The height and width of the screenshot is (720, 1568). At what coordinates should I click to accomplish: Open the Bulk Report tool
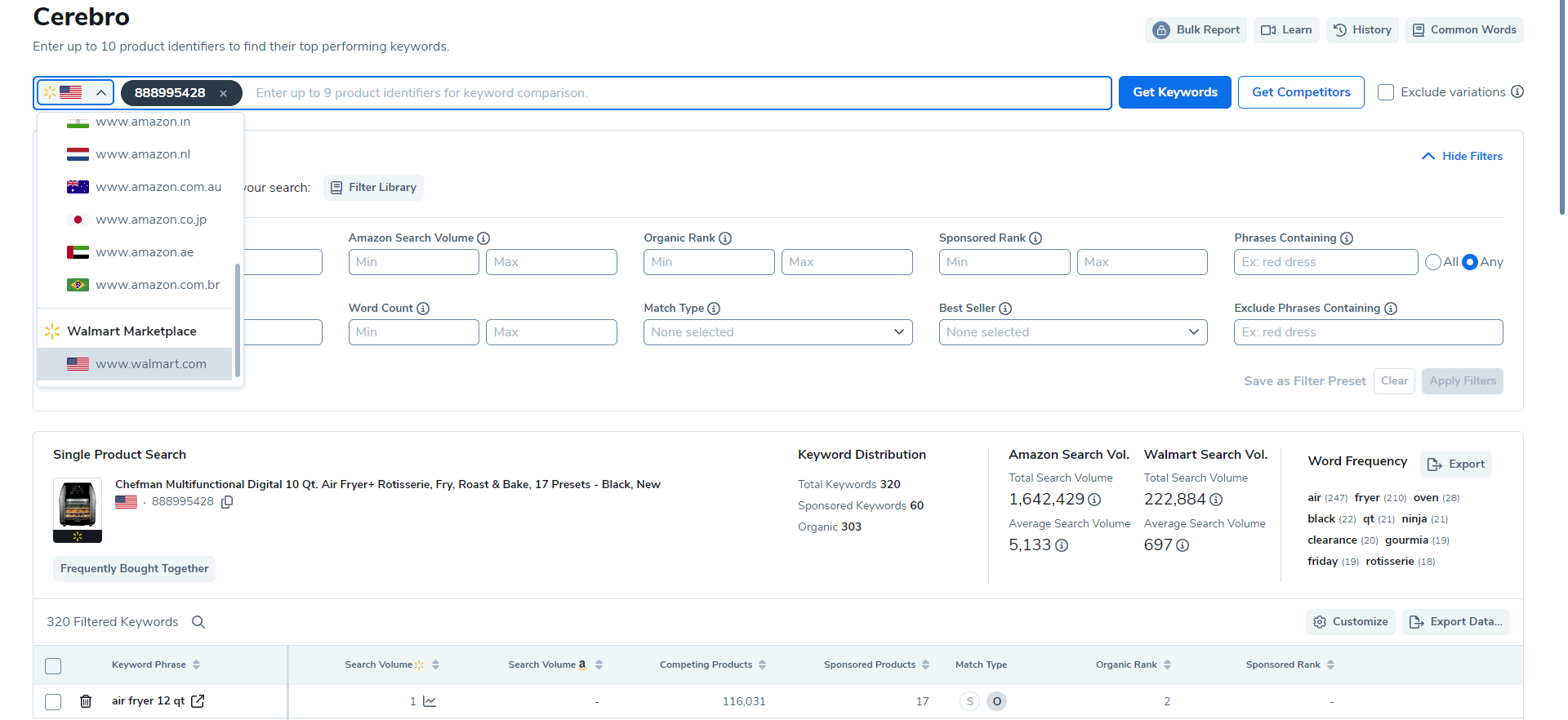coord(1196,30)
